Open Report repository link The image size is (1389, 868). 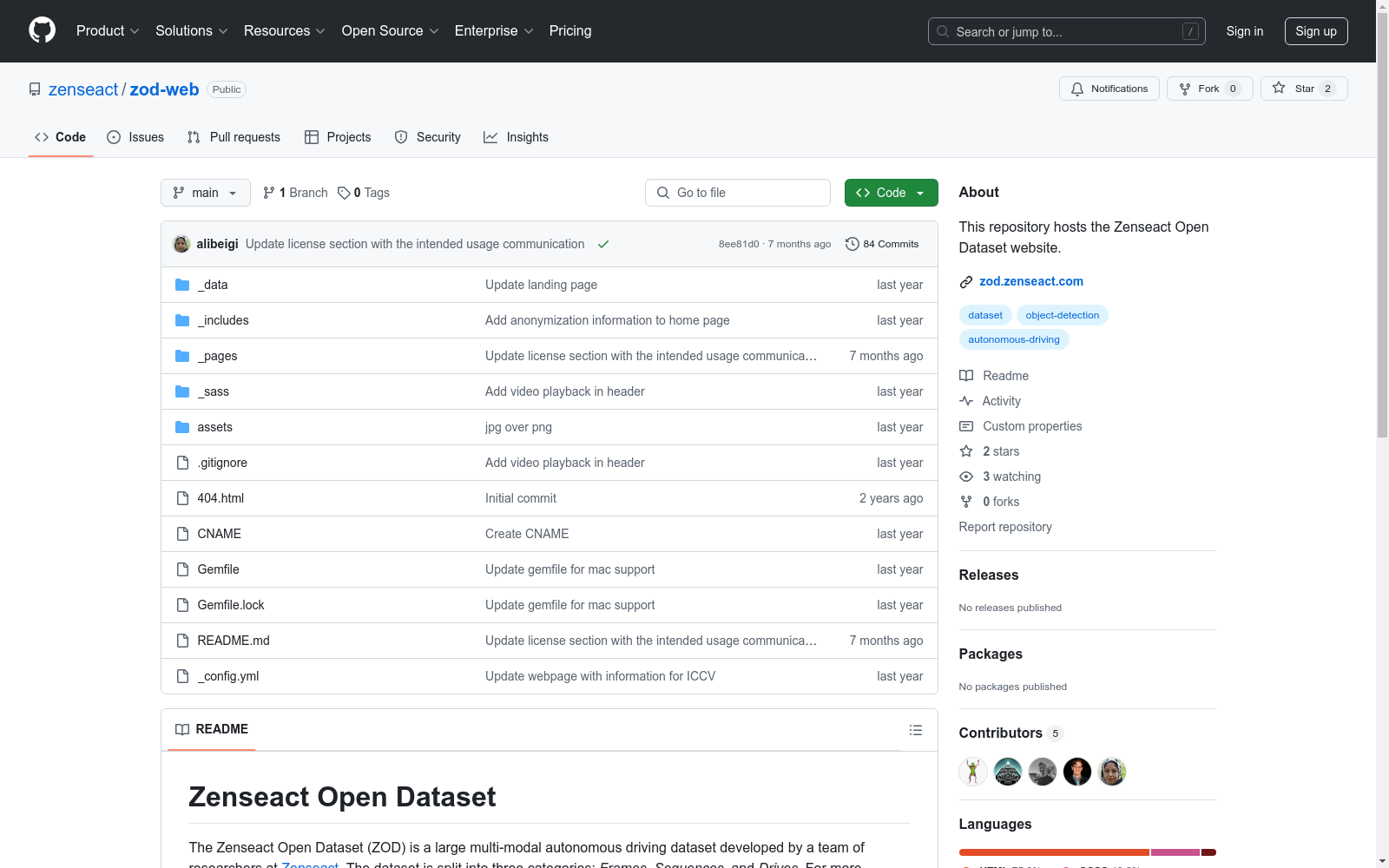point(1005,527)
